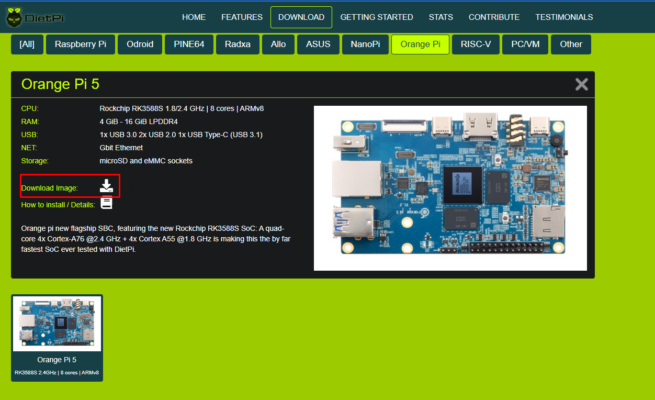Select the RISC-V device filter
The height and width of the screenshot is (400, 655).
(475, 44)
